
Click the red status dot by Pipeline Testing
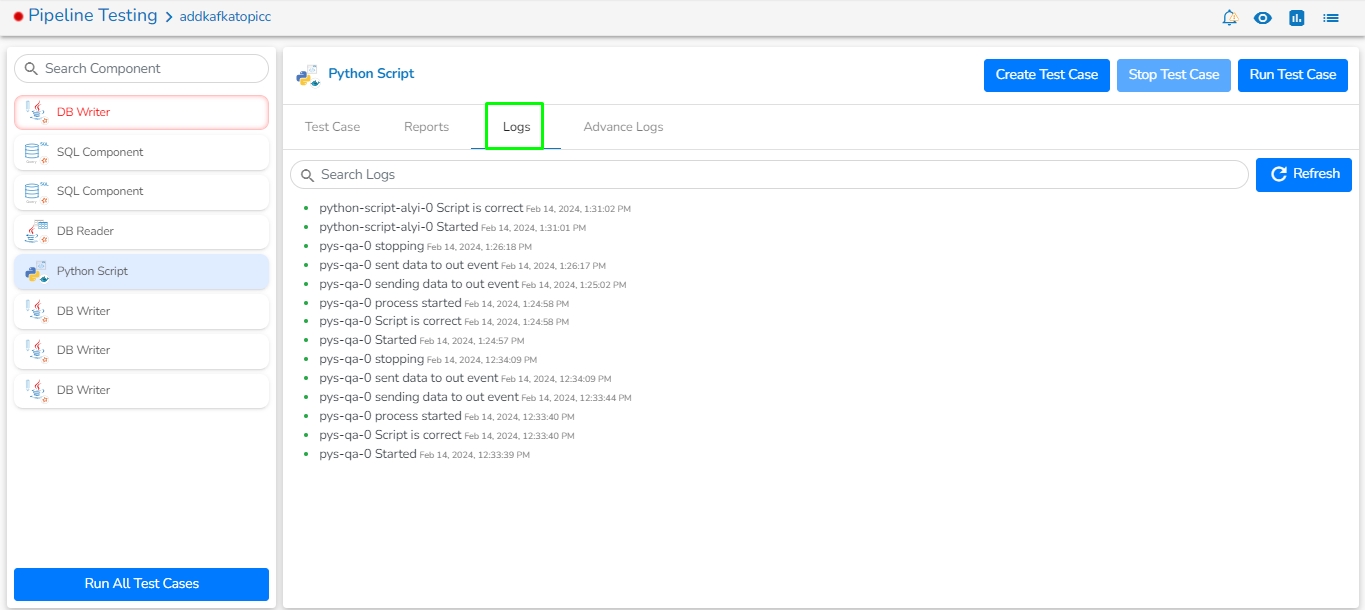(x=18, y=17)
